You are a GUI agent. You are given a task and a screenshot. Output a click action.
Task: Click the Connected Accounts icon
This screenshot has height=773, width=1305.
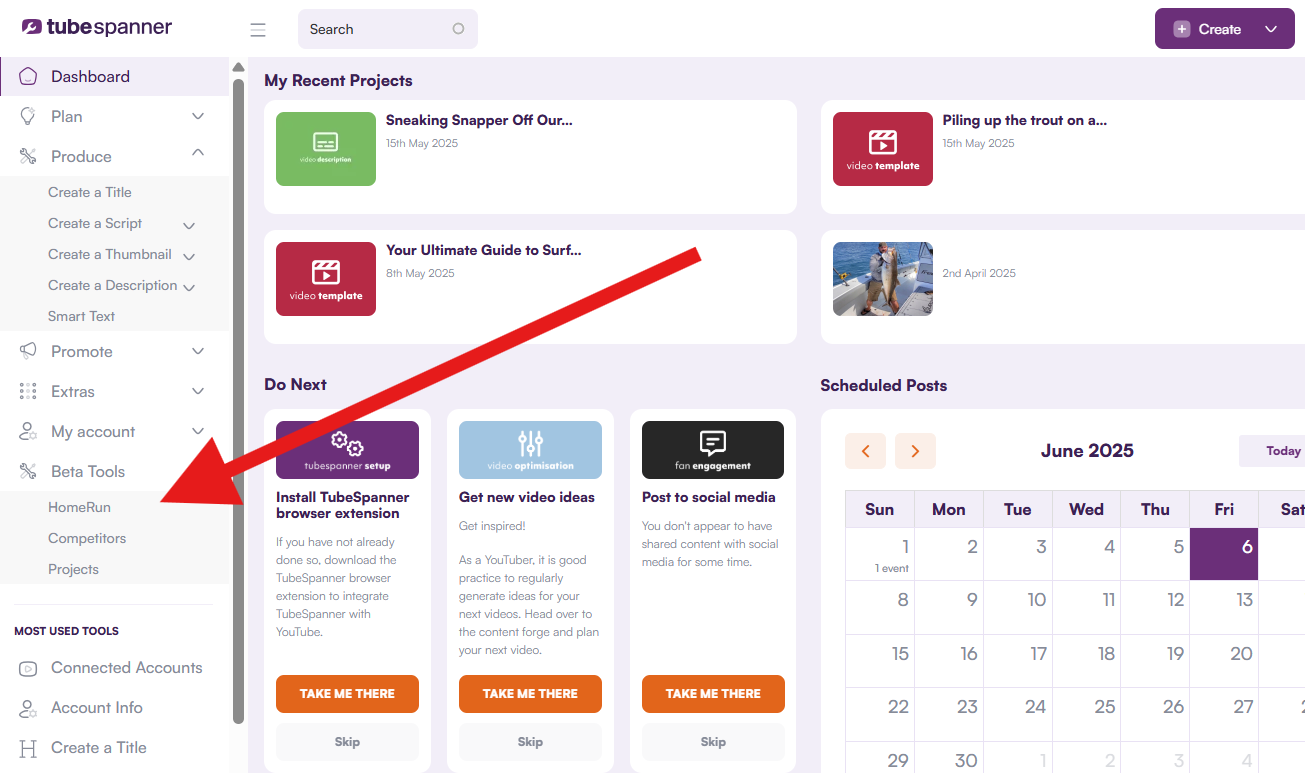28,668
